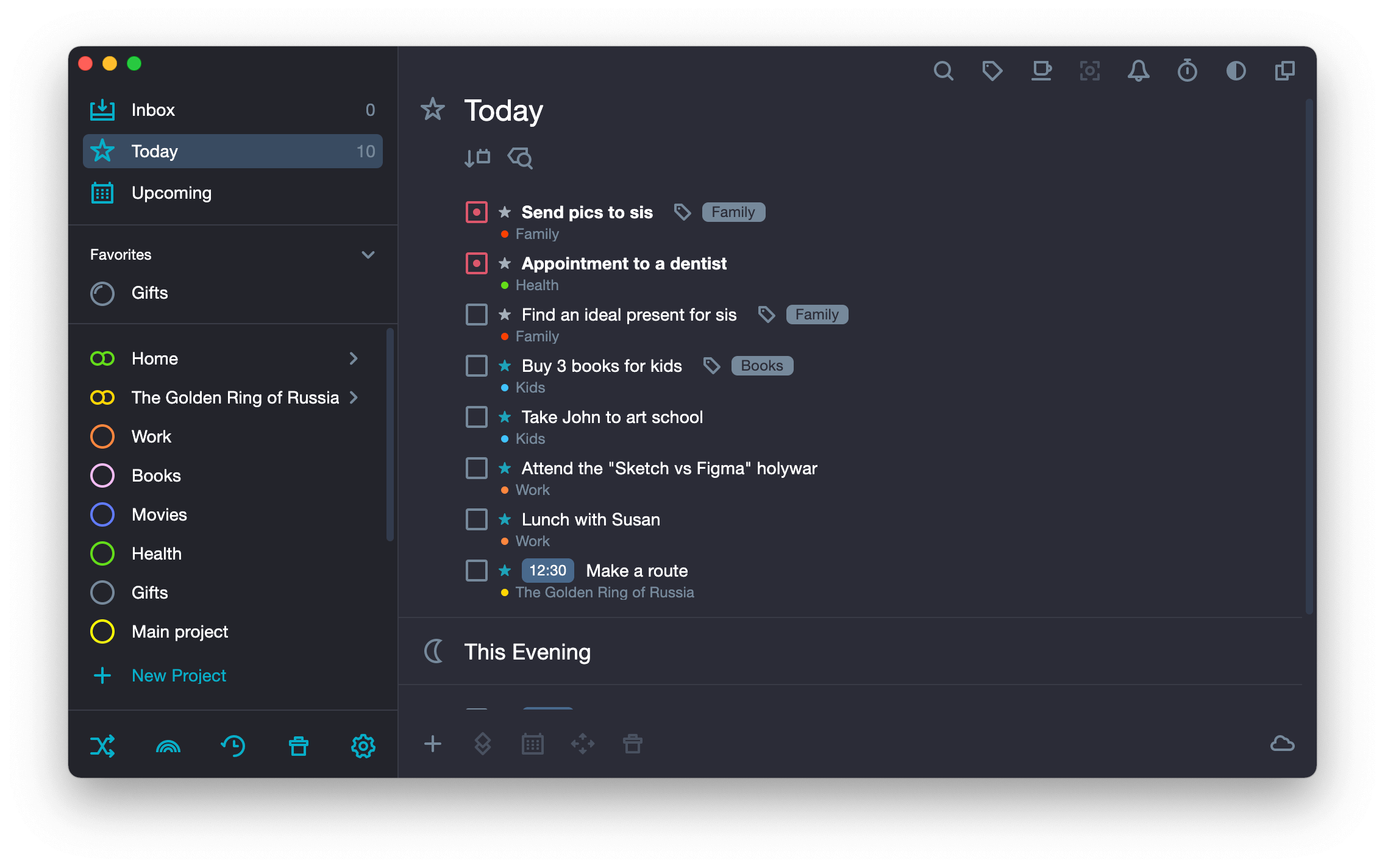Check the Appointment to a dentist checkbox

[477, 263]
